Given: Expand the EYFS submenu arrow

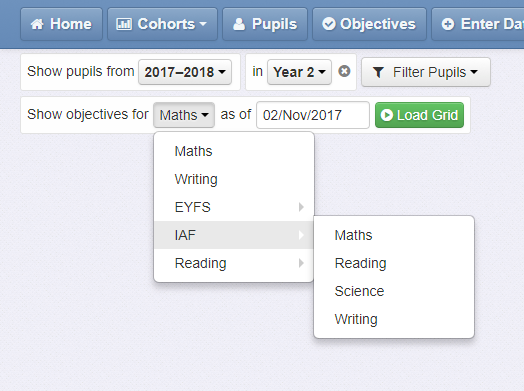Looking at the screenshot, I should (301, 207).
